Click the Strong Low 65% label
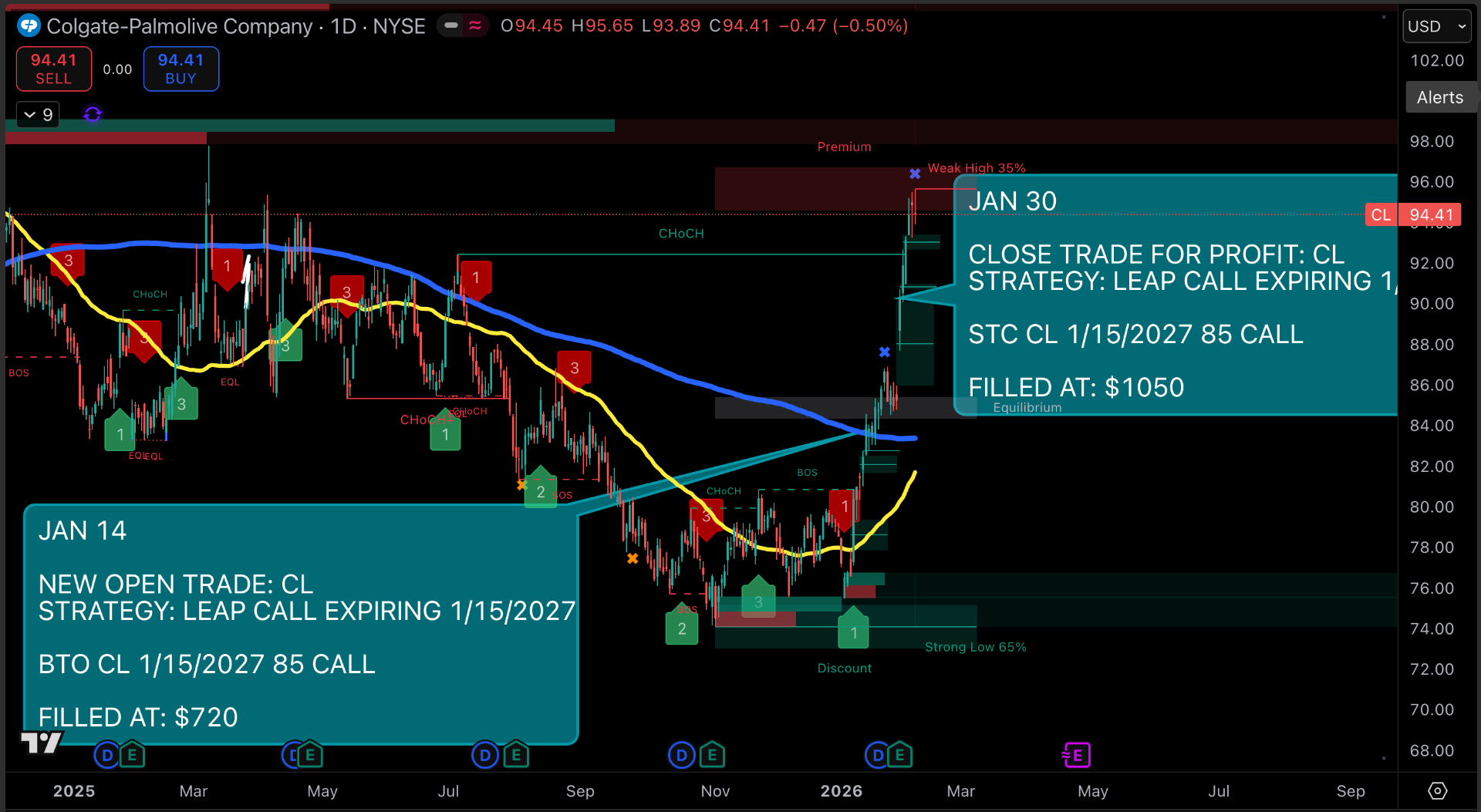Viewport: 1481px width, 812px height. pyautogui.click(x=975, y=647)
